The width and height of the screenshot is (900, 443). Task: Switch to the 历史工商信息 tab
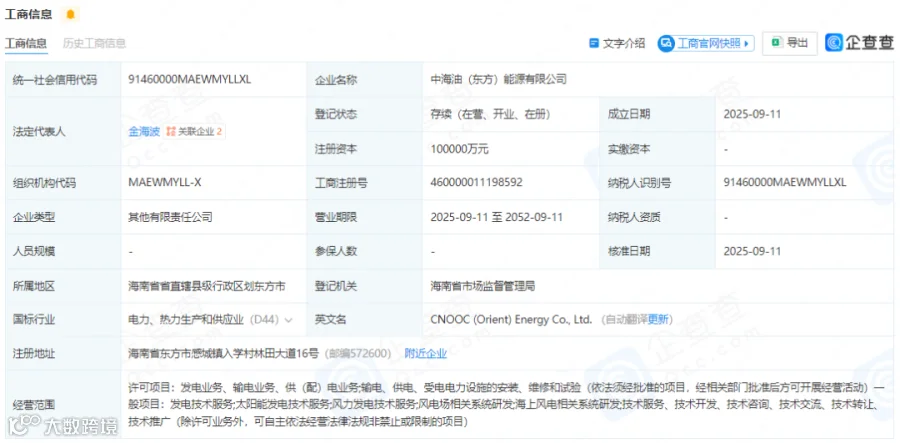pos(94,43)
